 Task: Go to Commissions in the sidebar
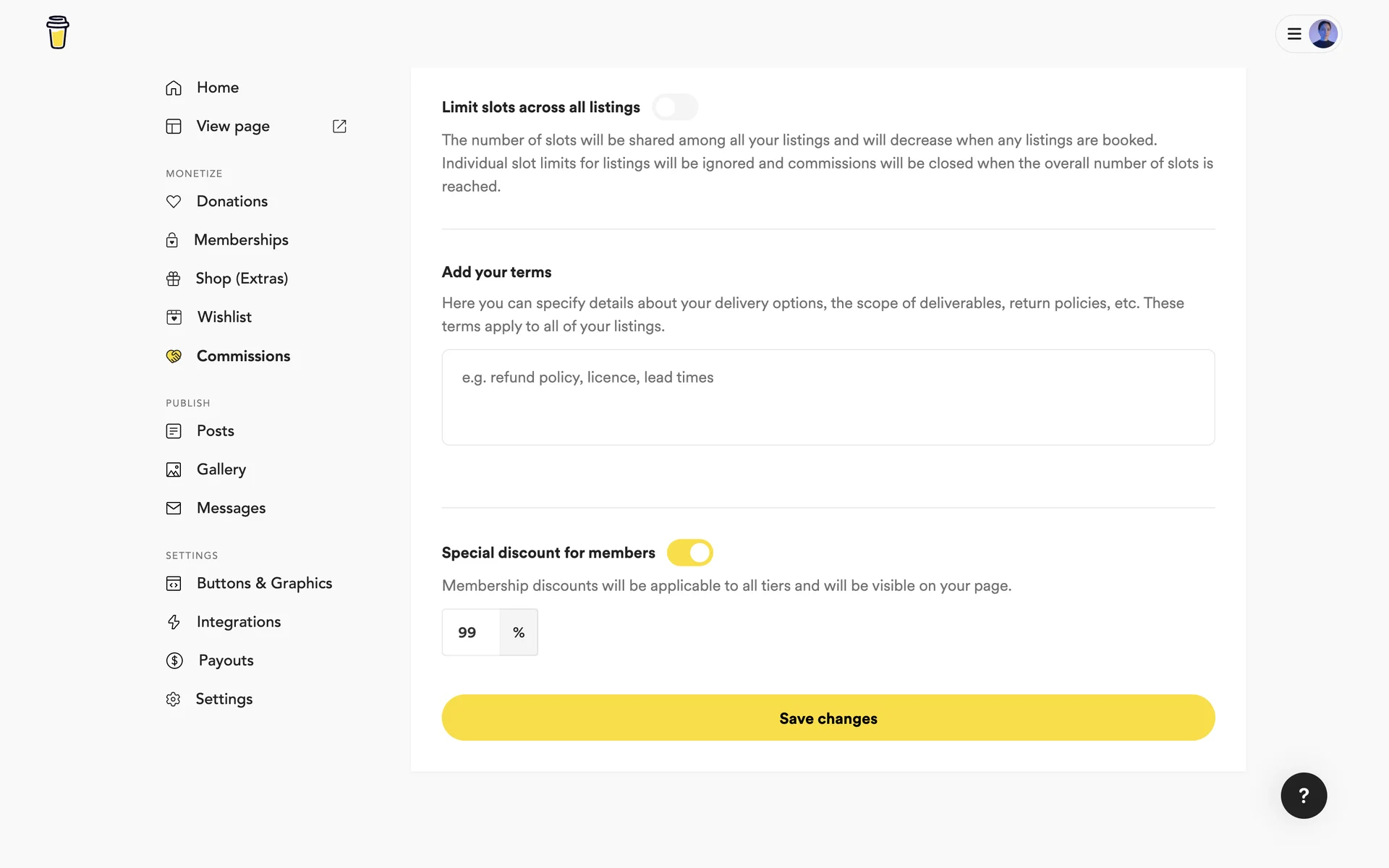[243, 356]
